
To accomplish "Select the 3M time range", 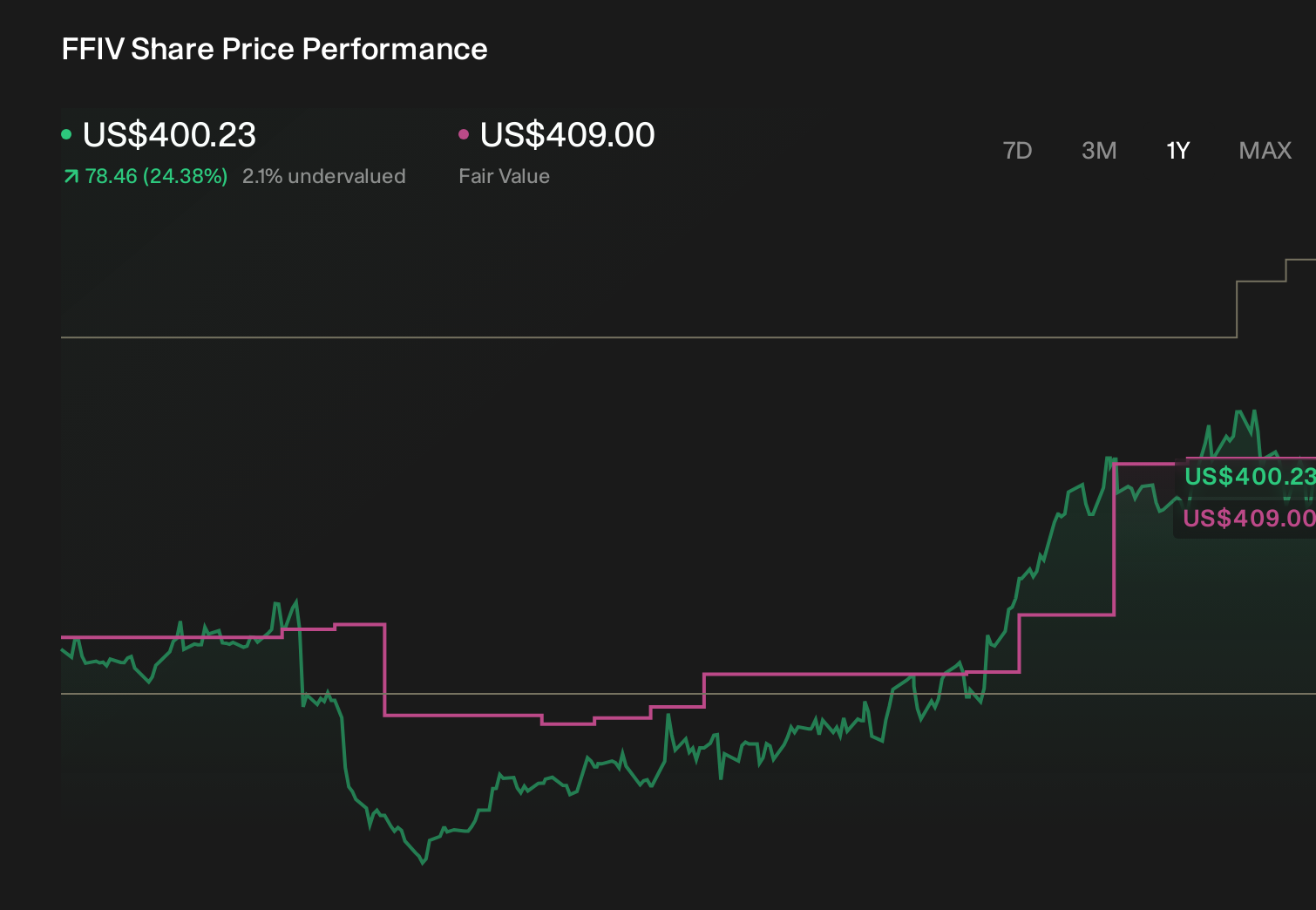I will click(1099, 151).
